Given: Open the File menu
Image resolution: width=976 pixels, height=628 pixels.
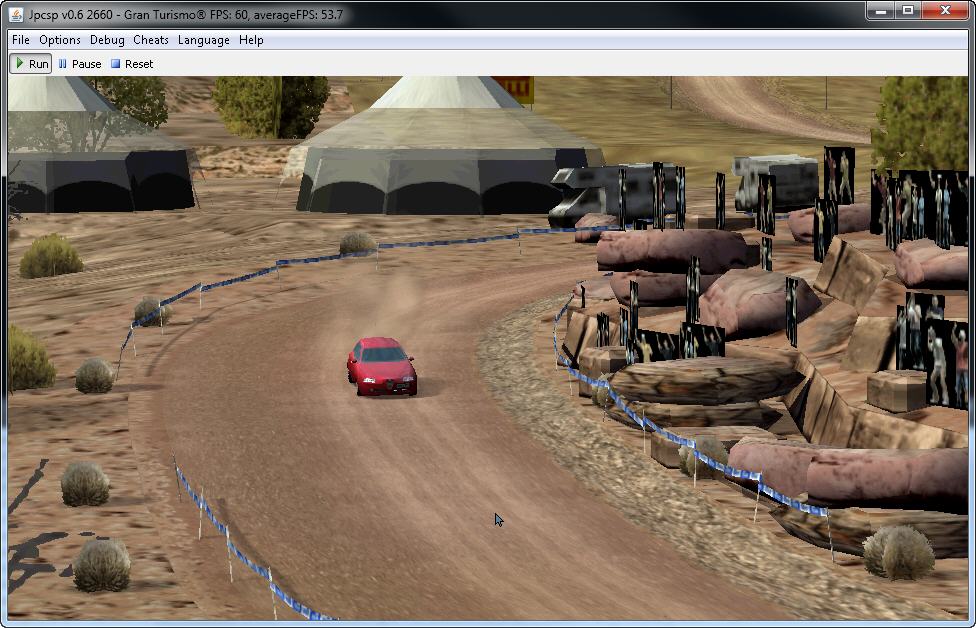Looking at the screenshot, I should (21, 40).
